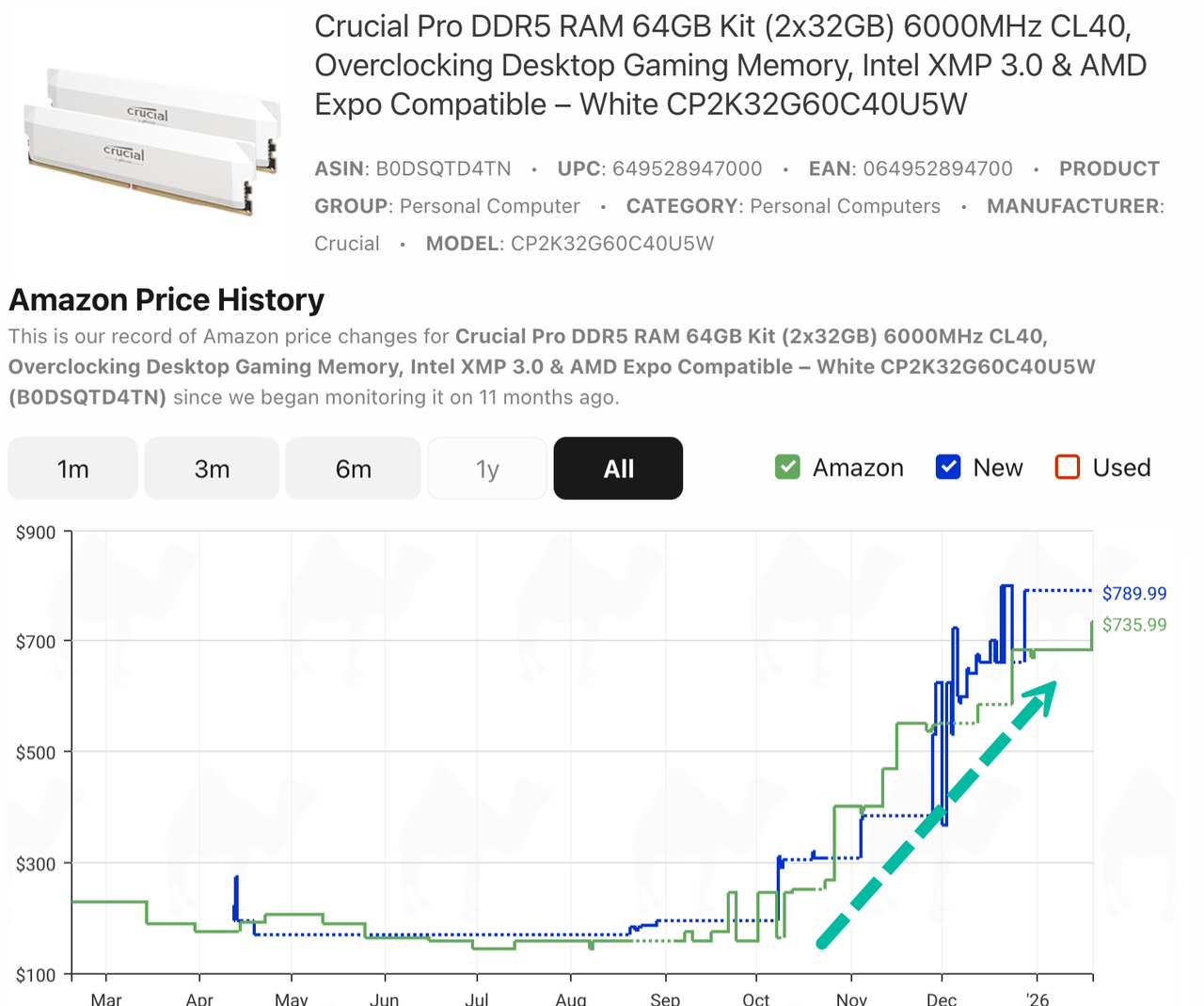Click the manufacturer value Crucial
This screenshot has width=1204, height=1006.
(x=347, y=244)
